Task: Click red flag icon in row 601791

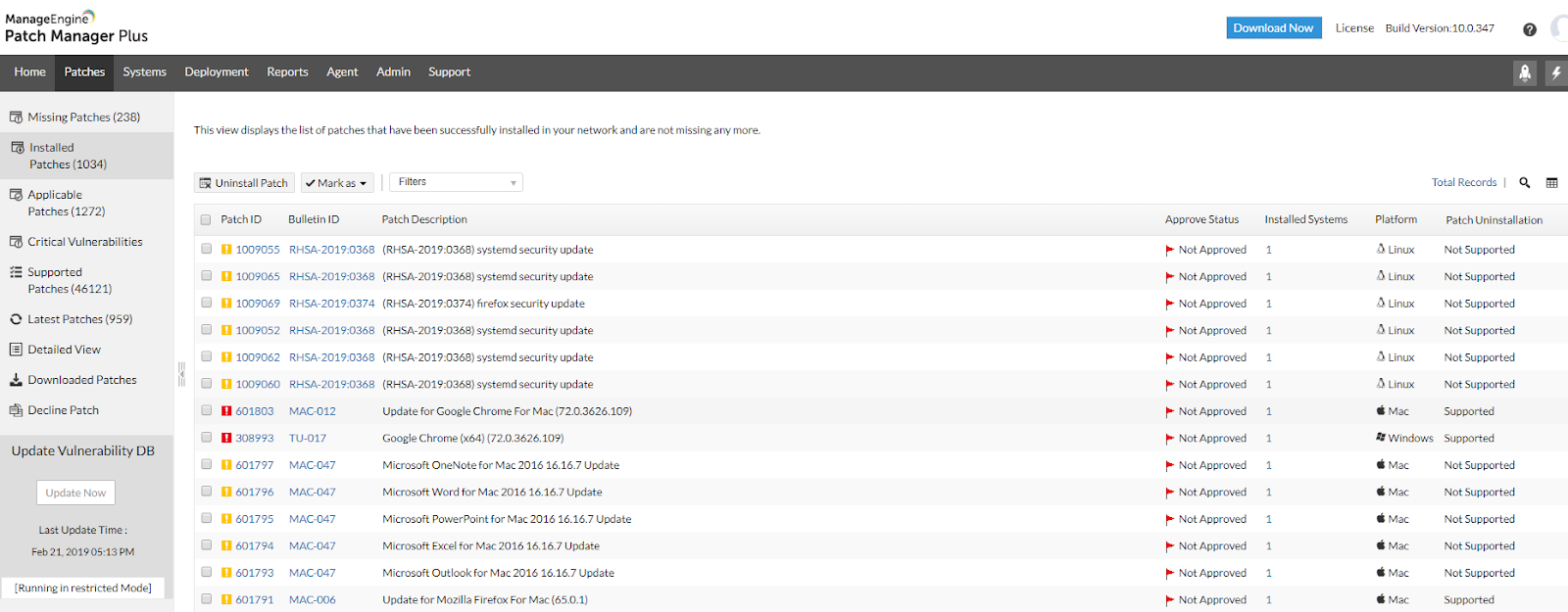Action: pyautogui.click(x=1170, y=600)
